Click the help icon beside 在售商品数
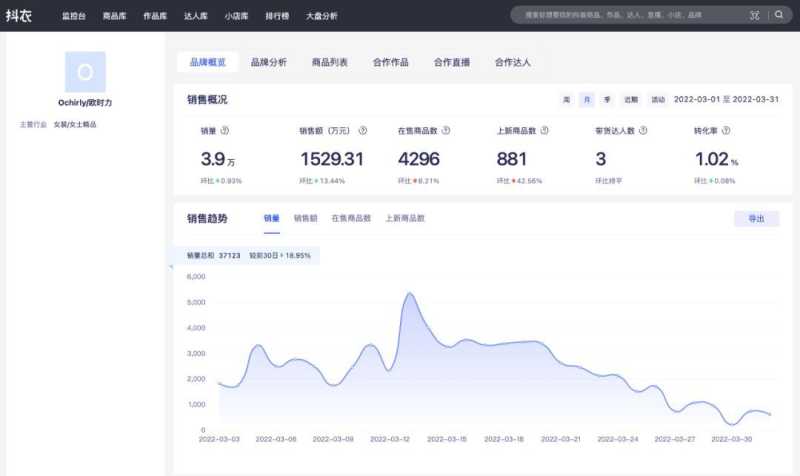 tap(446, 131)
